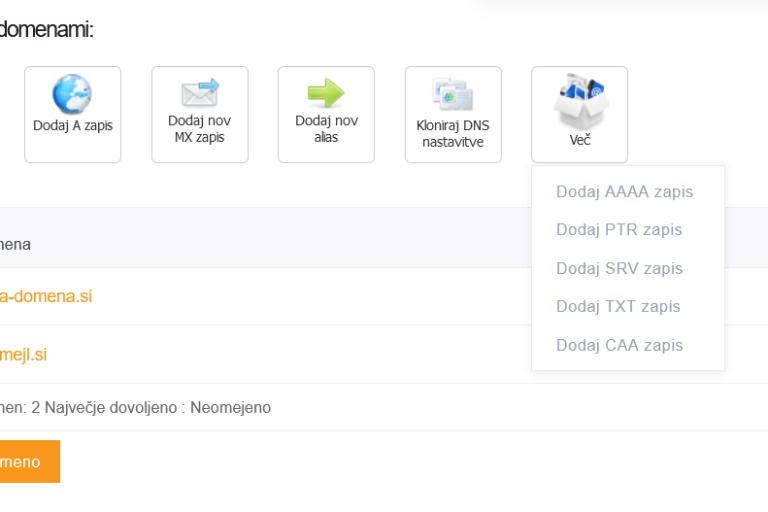
Task: Select Dodaj AAAA zapis from menu
Action: (624, 192)
